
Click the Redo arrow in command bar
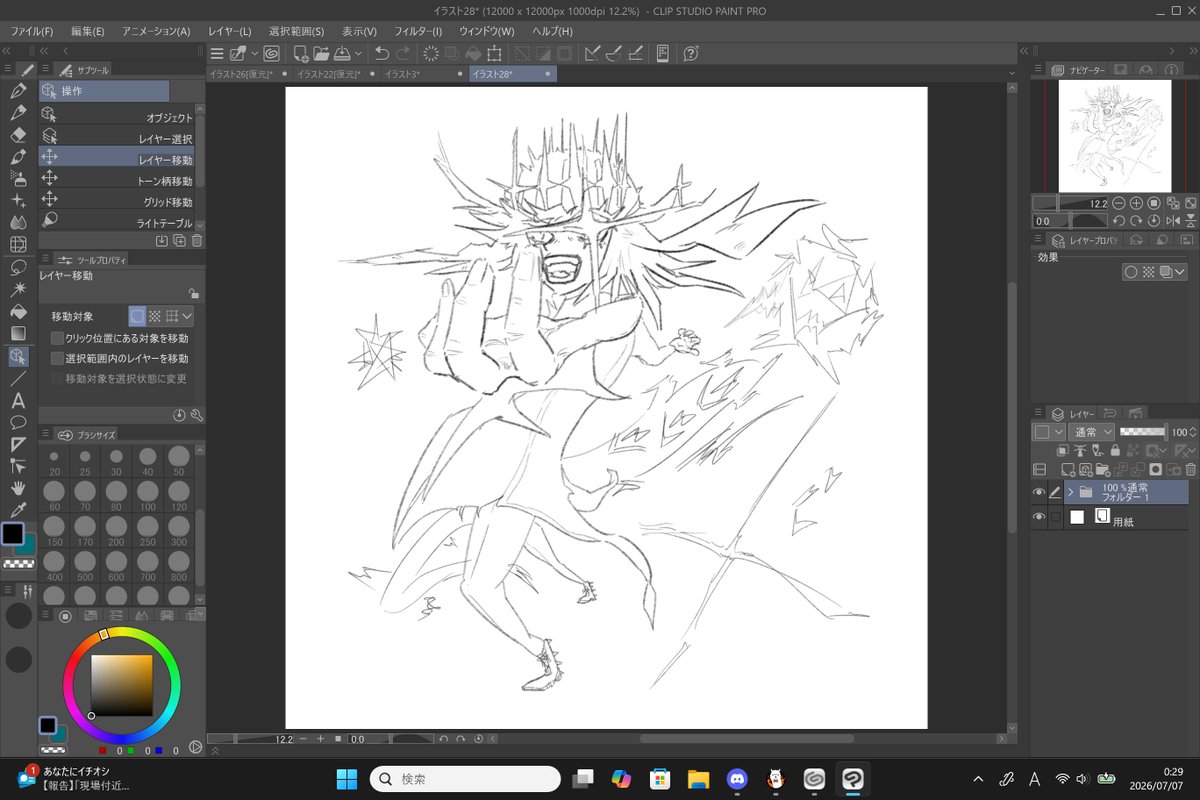coord(403,53)
